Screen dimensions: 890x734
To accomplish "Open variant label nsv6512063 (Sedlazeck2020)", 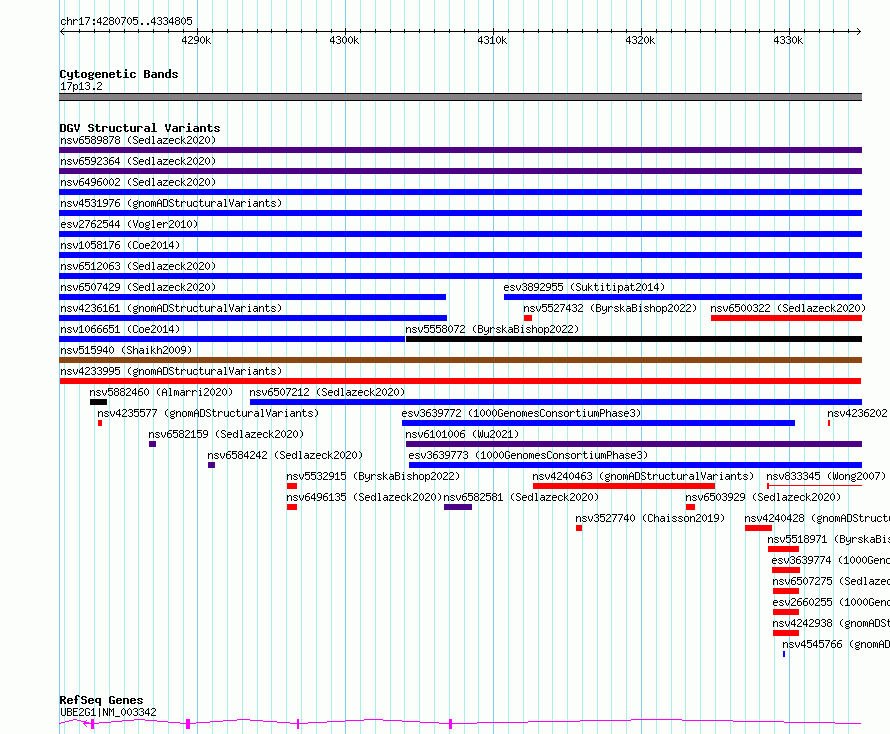I will click(138, 266).
